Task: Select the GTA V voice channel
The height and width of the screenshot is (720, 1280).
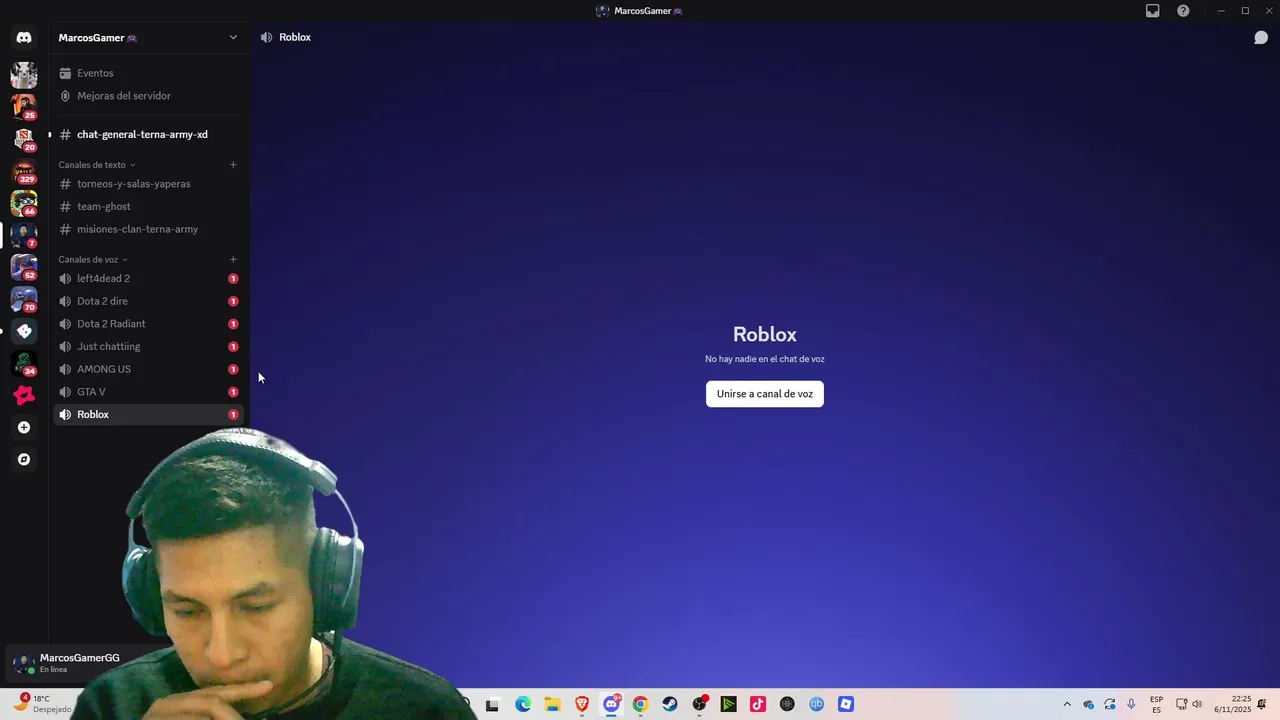Action: tap(148, 392)
